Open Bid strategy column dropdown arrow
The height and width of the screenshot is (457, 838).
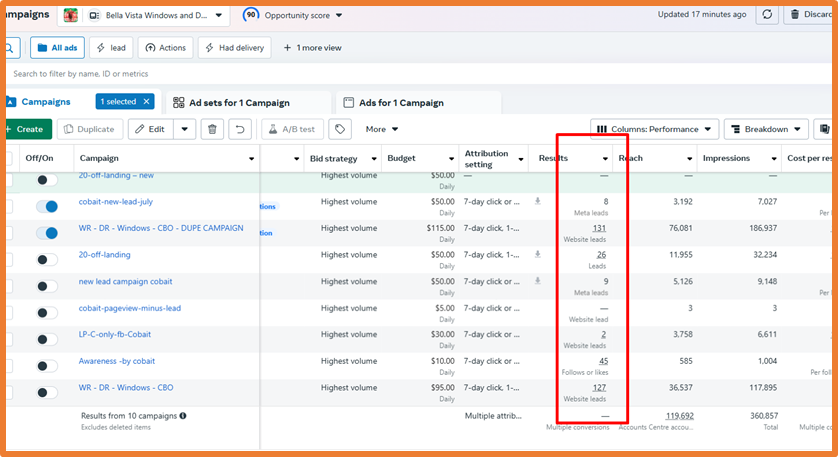374,159
